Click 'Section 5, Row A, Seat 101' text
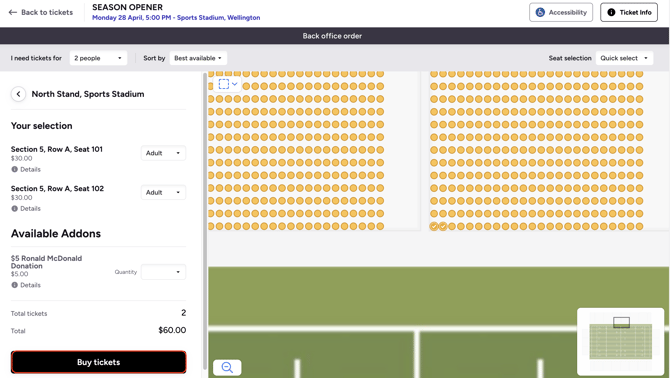670x378 pixels. coord(57,149)
